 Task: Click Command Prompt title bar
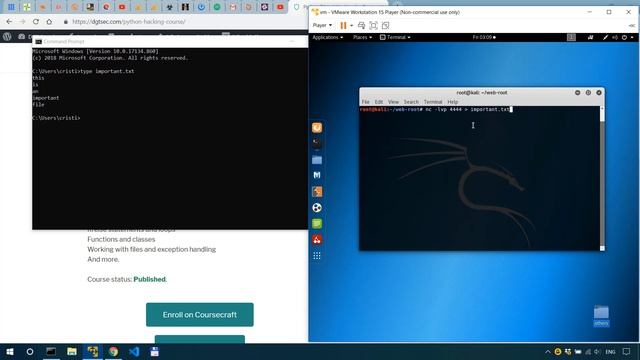[x=170, y=42]
